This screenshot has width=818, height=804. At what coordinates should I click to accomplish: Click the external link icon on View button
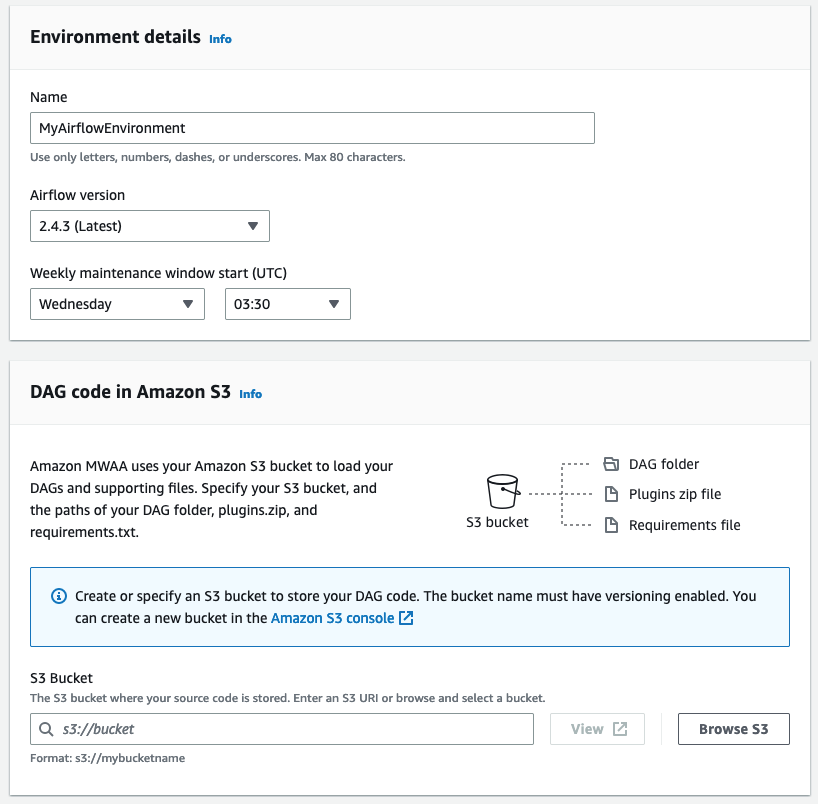pos(620,729)
